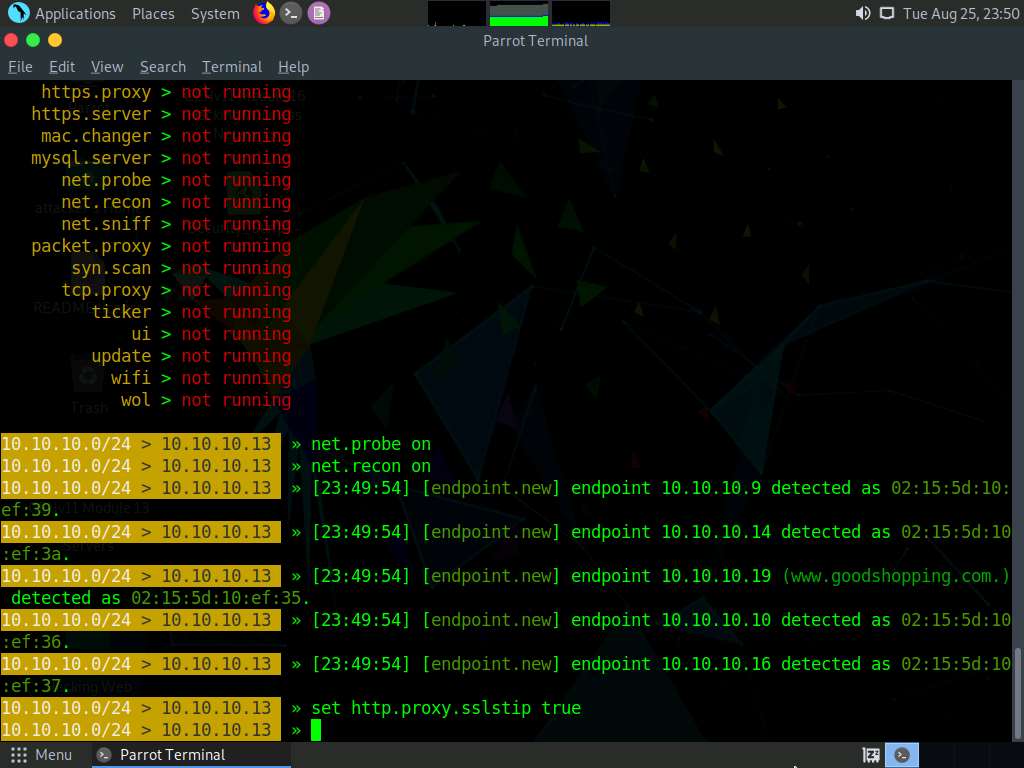Viewport: 1024px width, 768px height.
Task: Select Parrot Terminal in the taskbar
Action: click(193, 755)
